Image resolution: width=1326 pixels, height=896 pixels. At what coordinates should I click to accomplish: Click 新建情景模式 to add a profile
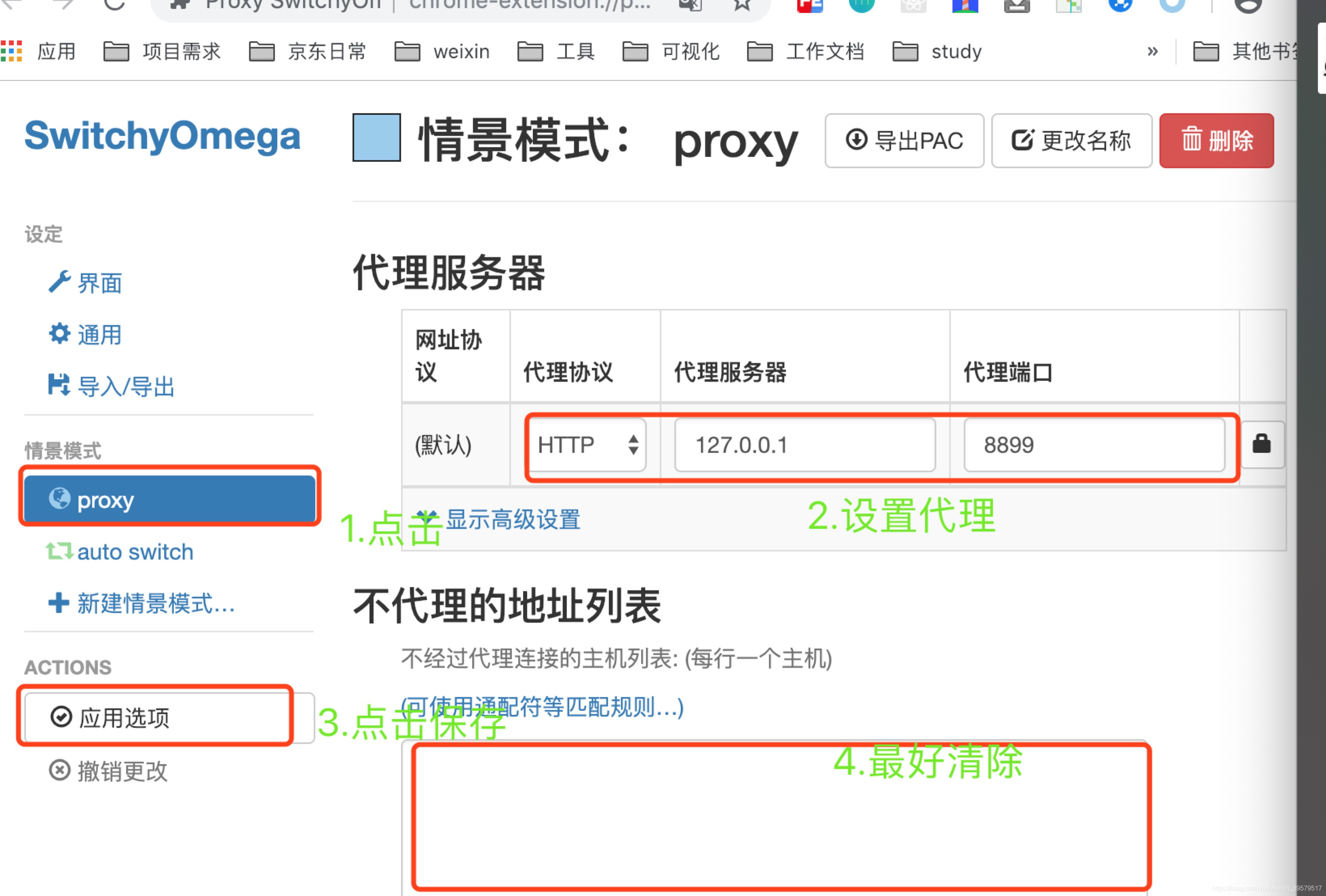tap(141, 603)
